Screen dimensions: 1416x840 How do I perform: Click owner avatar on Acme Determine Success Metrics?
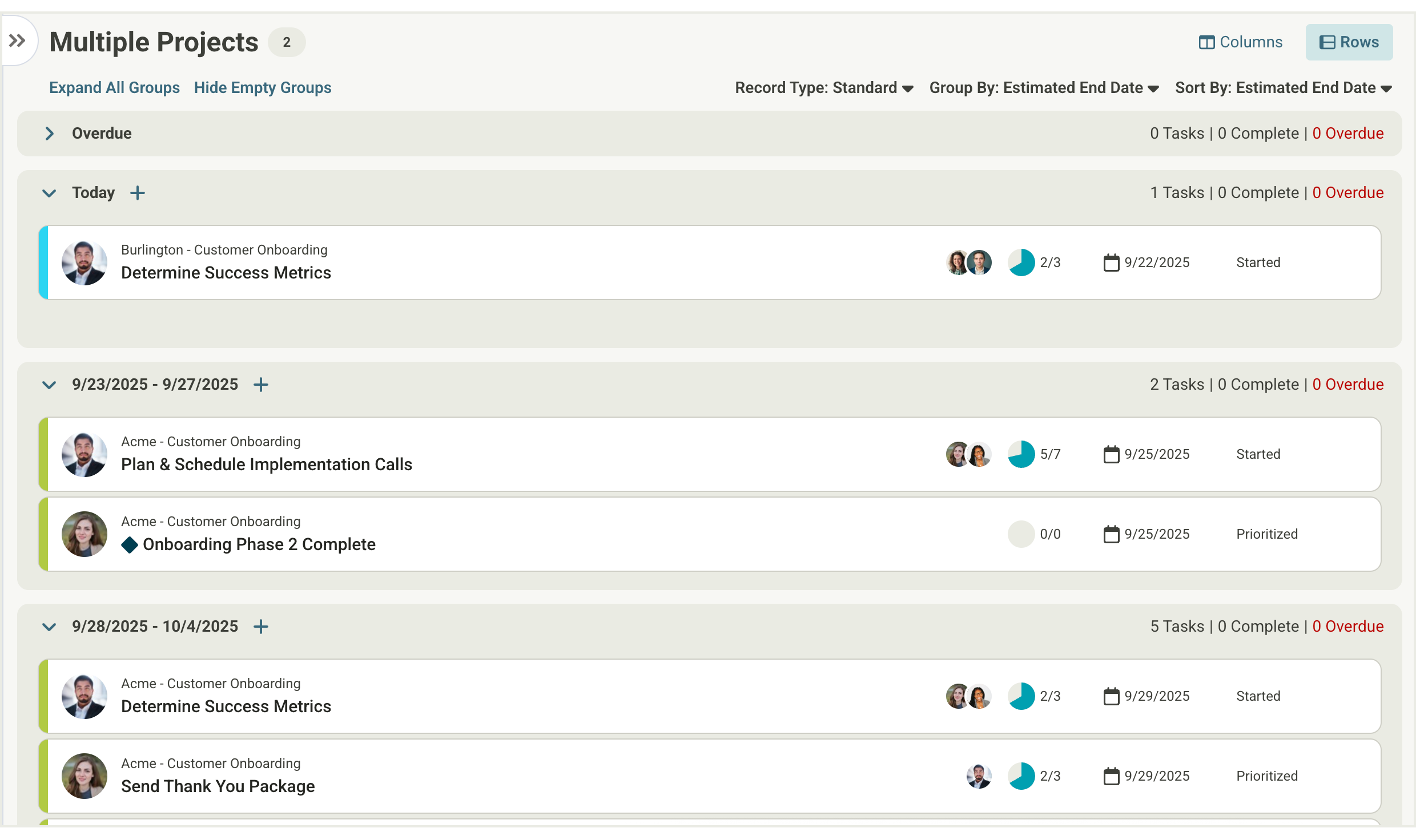pyautogui.click(x=85, y=696)
